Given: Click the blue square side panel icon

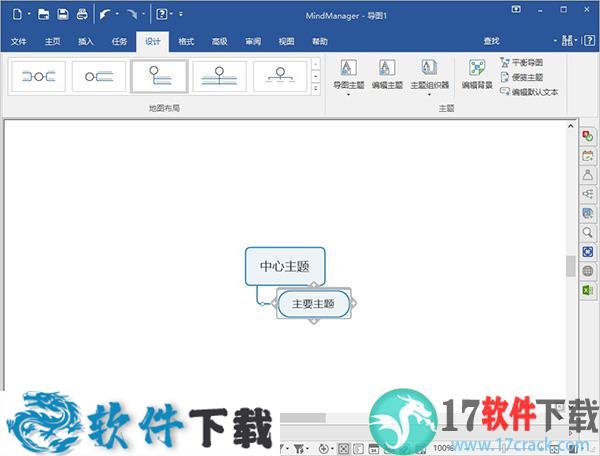Looking at the screenshot, I should 587,252.
